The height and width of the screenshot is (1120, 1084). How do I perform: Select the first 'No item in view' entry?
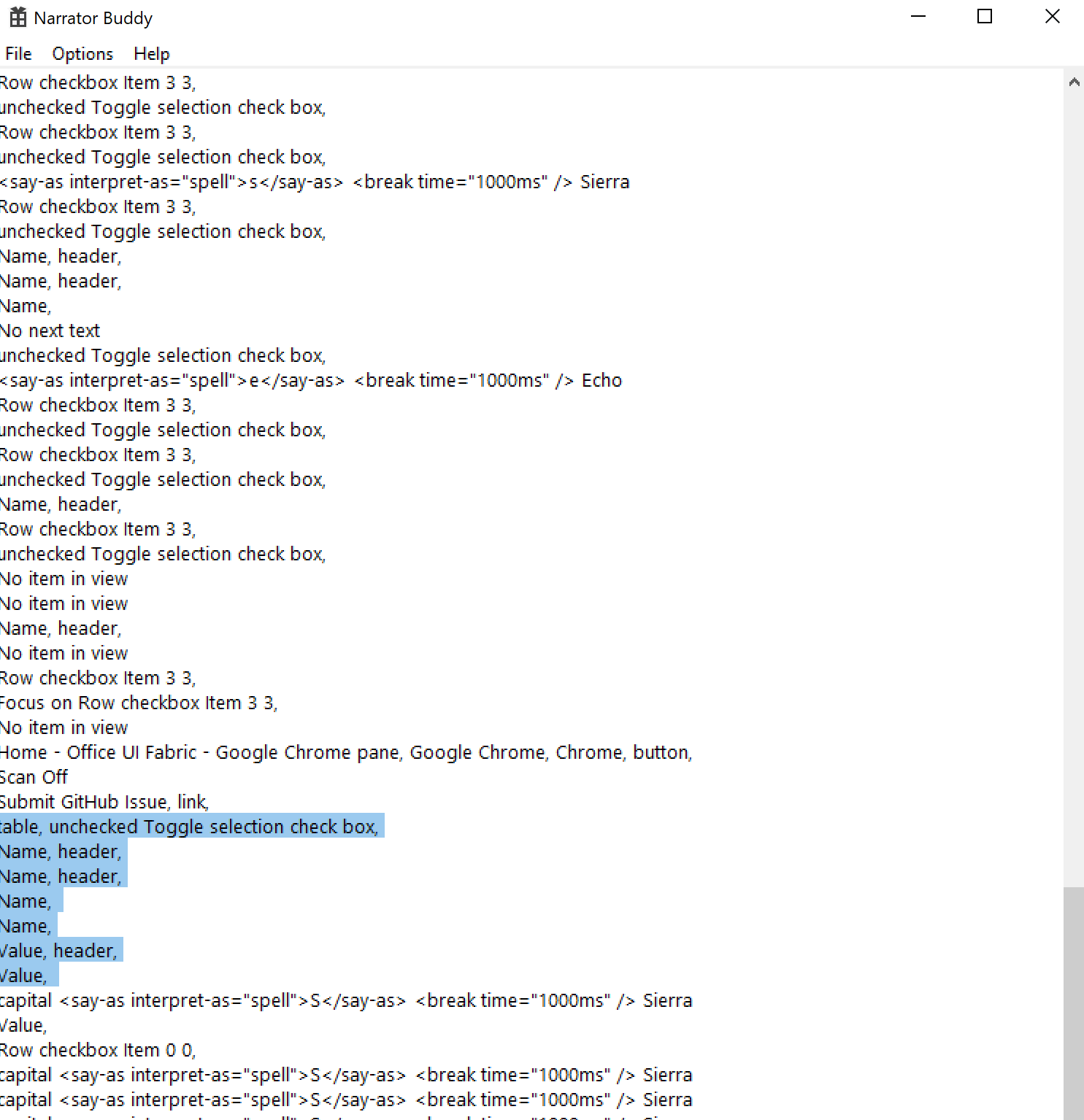pyautogui.click(x=64, y=579)
